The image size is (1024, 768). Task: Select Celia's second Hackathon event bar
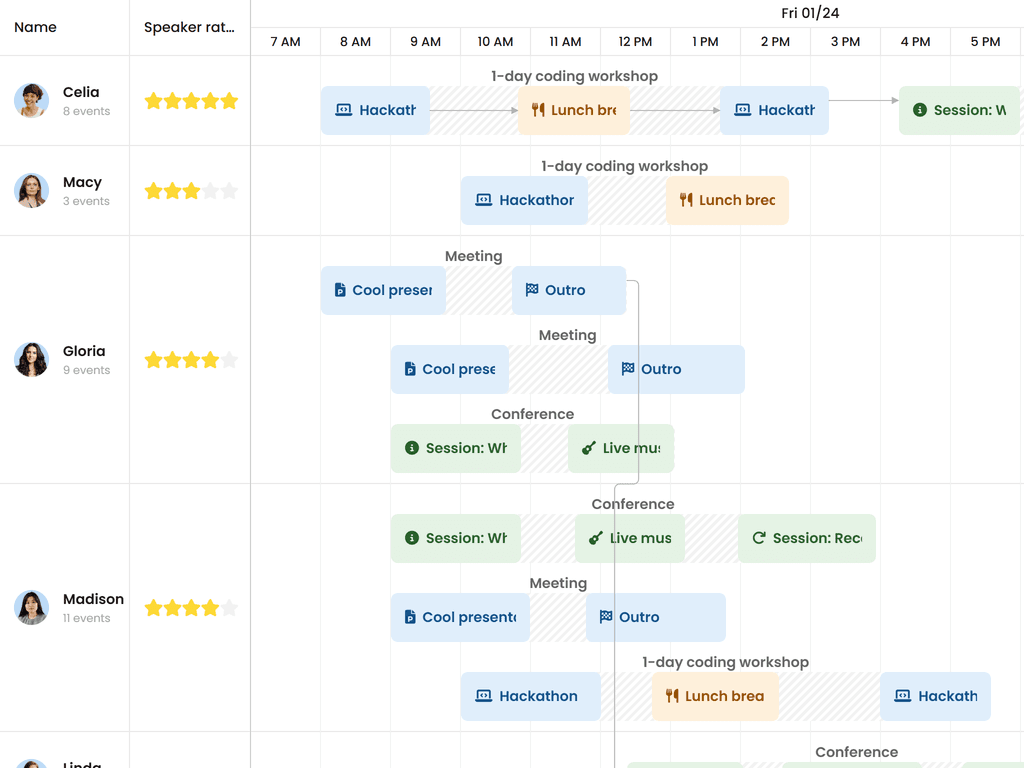(774, 110)
